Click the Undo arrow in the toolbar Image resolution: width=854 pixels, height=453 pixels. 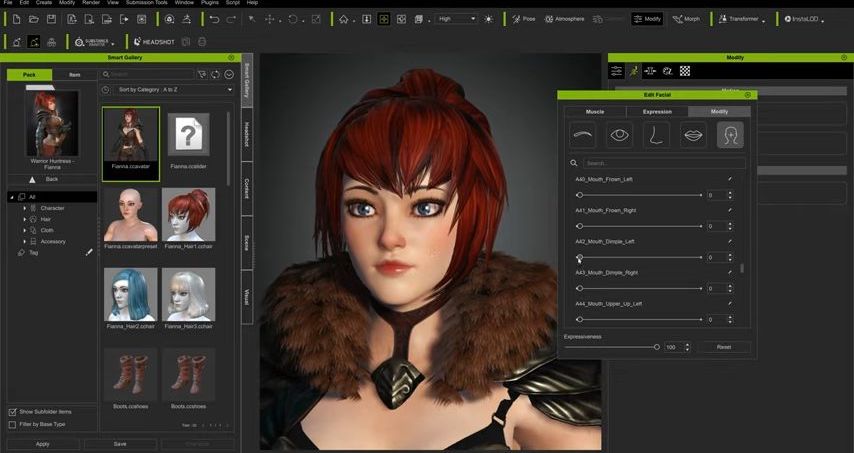pos(214,19)
